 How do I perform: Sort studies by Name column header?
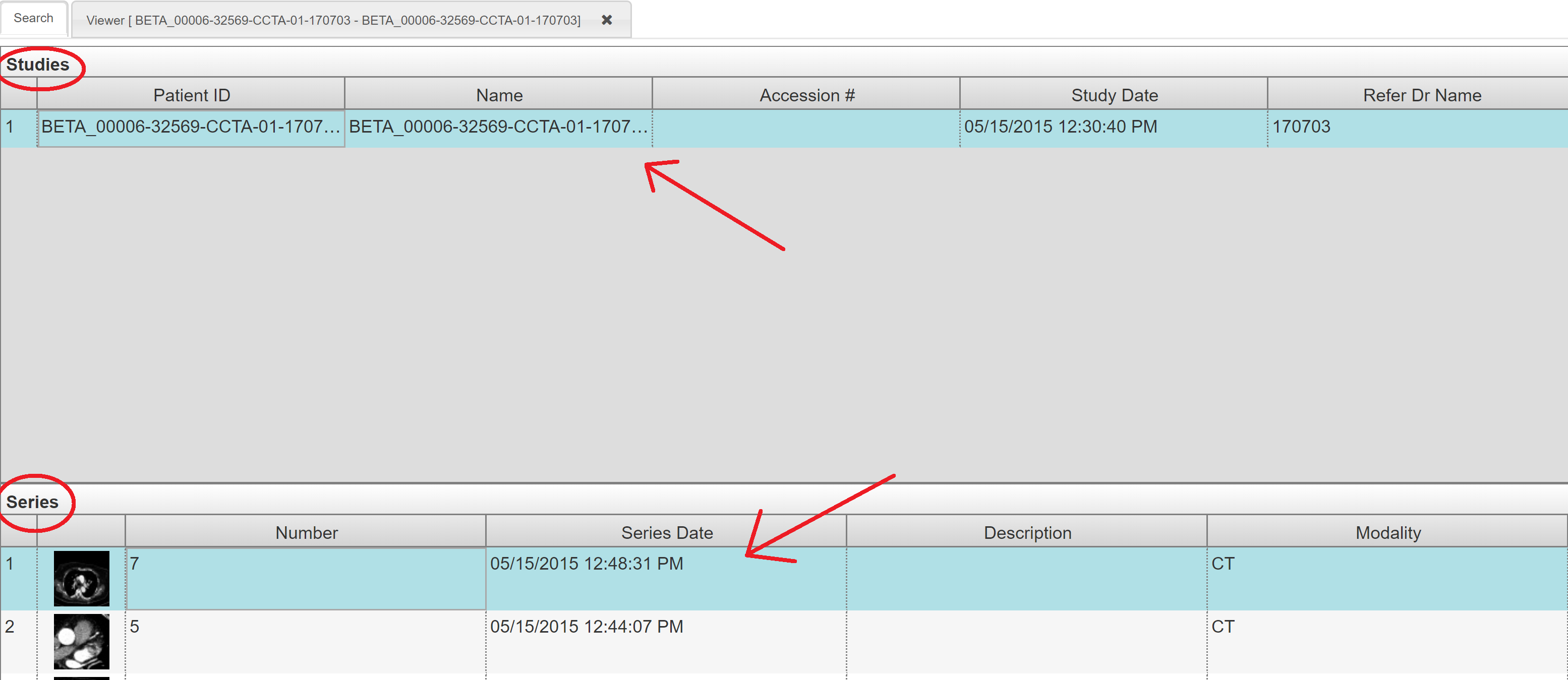499,95
